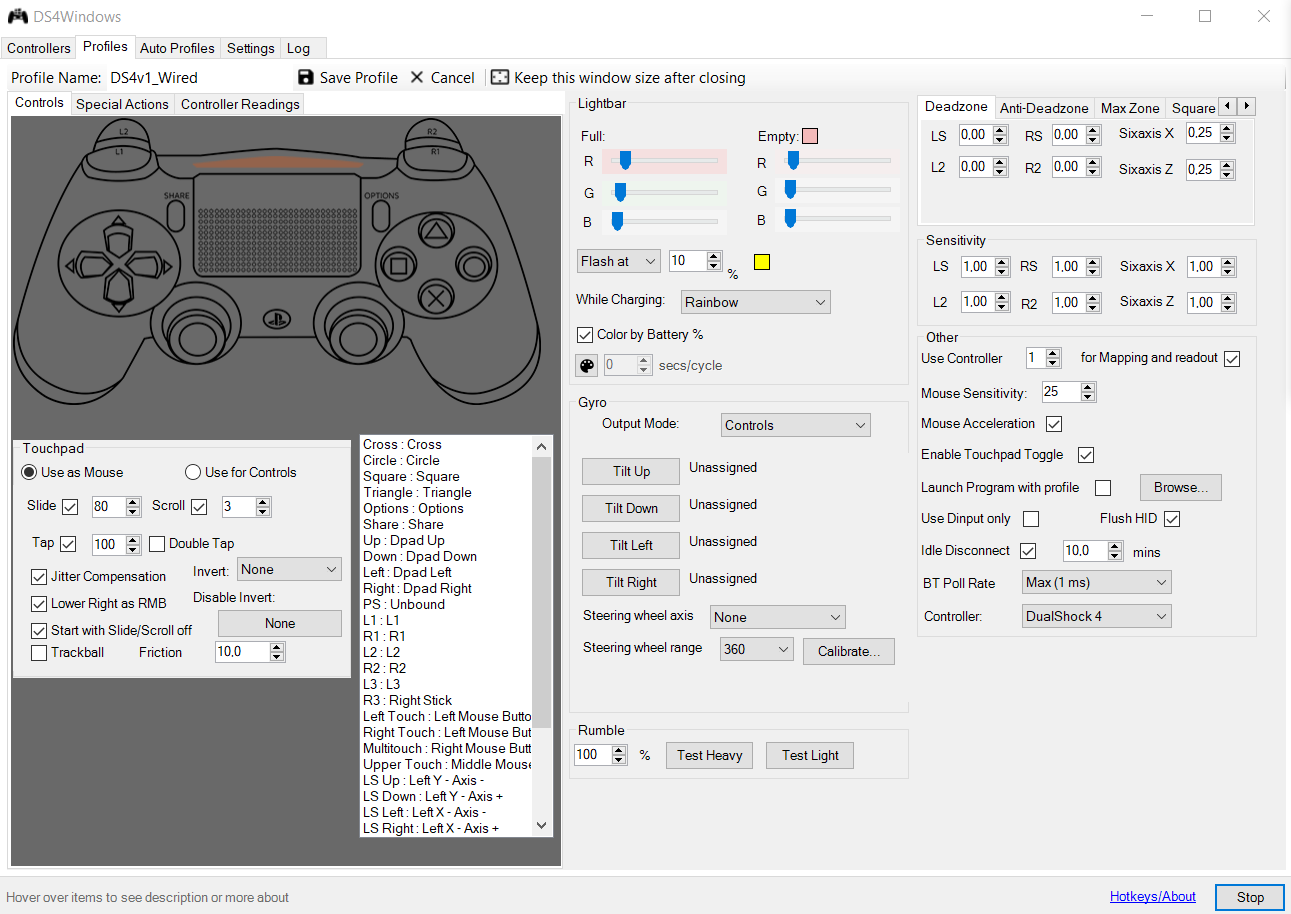The height and width of the screenshot is (914, 1291).
Task: Enable the Use Dinput only checkbox
Action: coord(1031,519)
